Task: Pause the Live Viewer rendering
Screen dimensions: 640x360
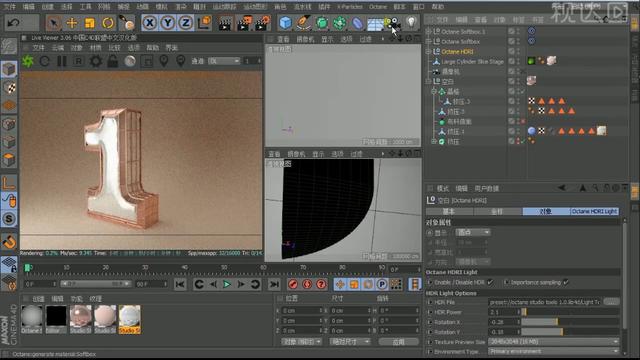Action: (x=62, y=61)
